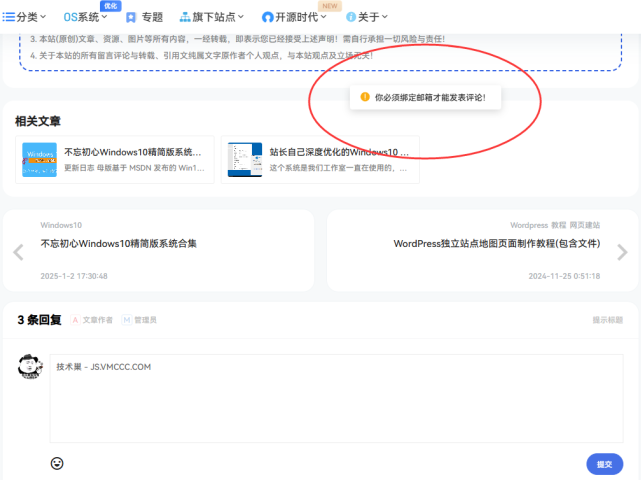Click the chevron next to OS系统
The width and height of the screenshot is (641, 480).
(x=104, y=17)
